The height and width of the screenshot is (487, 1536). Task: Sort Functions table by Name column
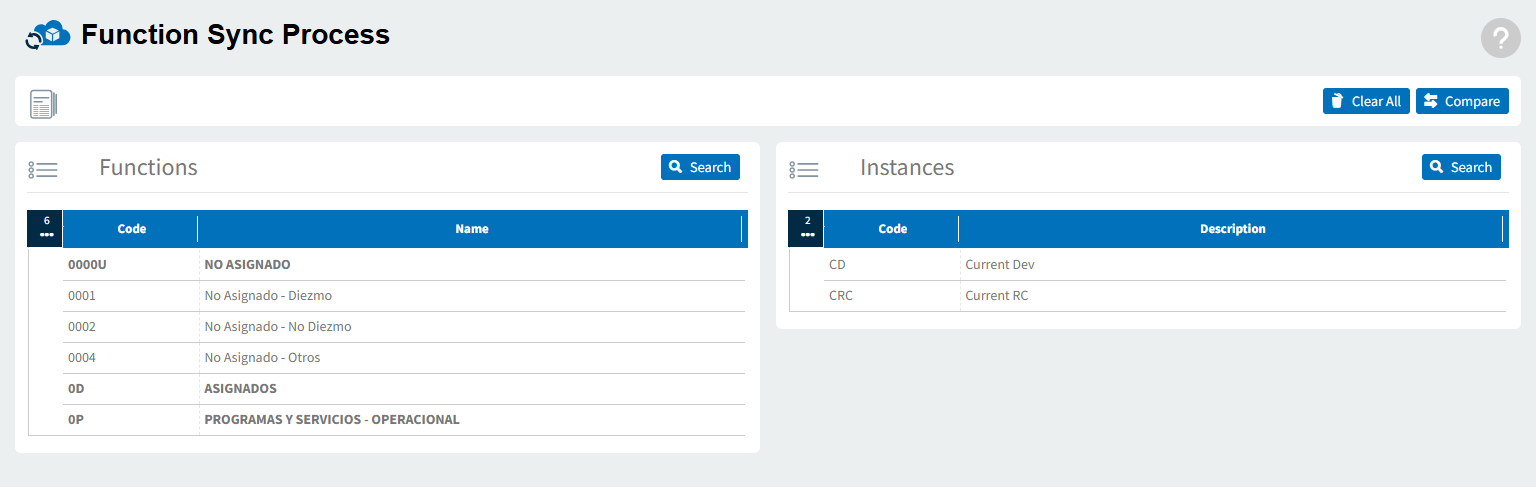pos(471,229)
